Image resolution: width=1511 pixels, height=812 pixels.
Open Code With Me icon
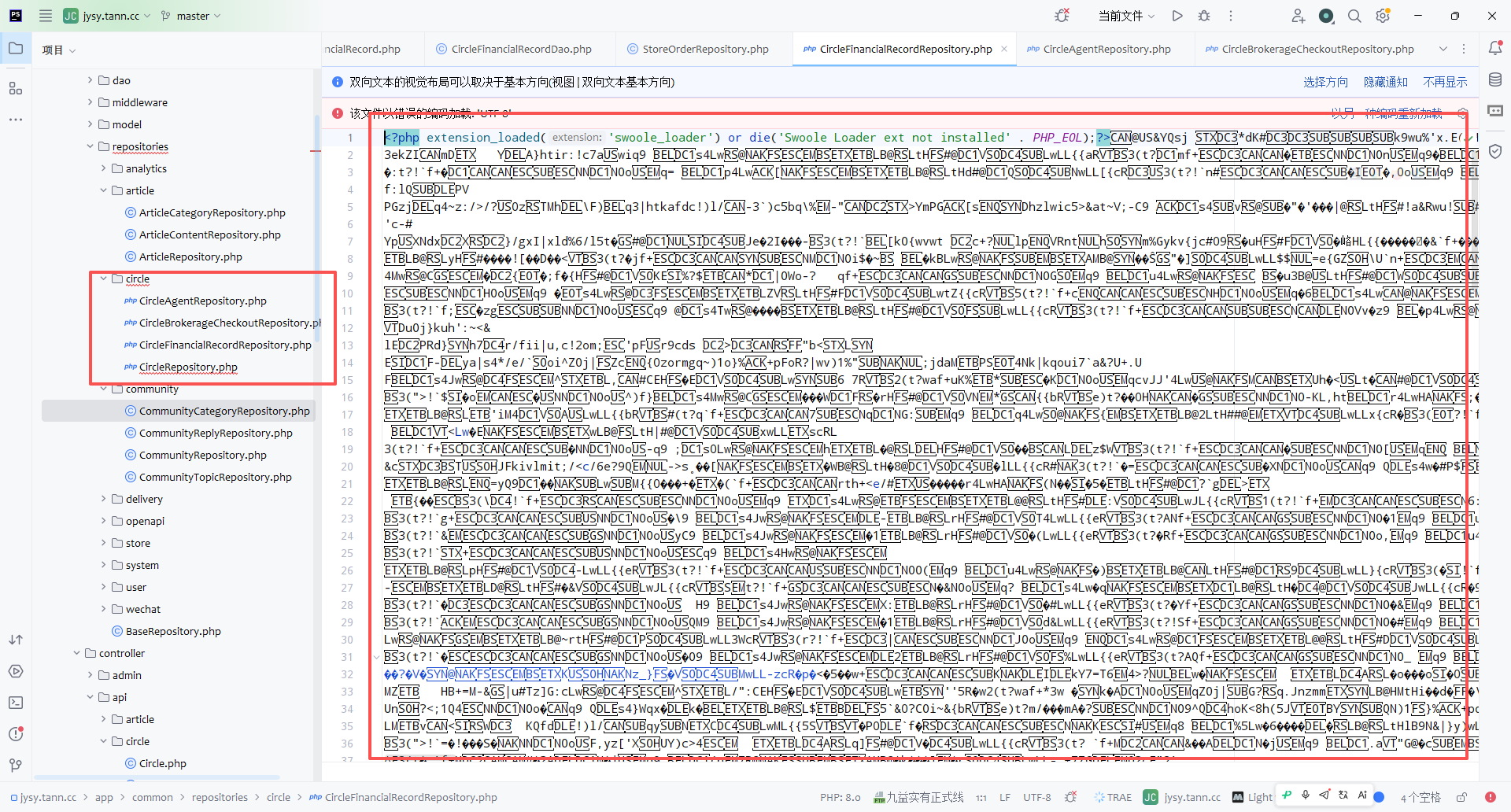click(1299, 16)
